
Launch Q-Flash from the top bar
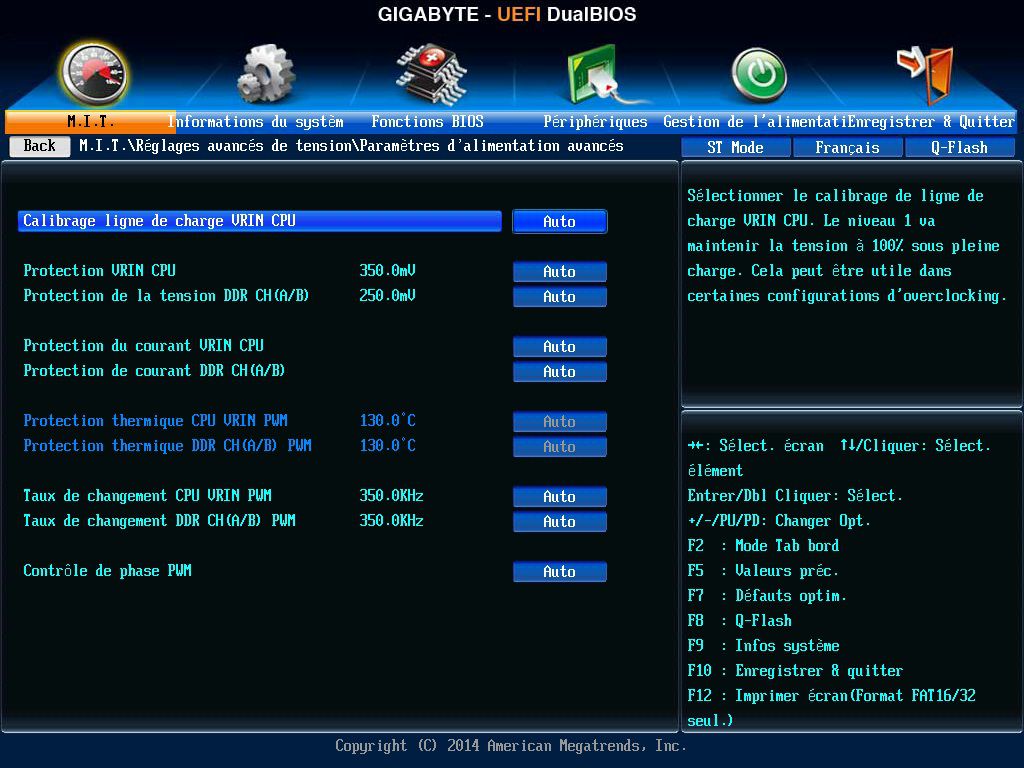(x=959, y=148)
